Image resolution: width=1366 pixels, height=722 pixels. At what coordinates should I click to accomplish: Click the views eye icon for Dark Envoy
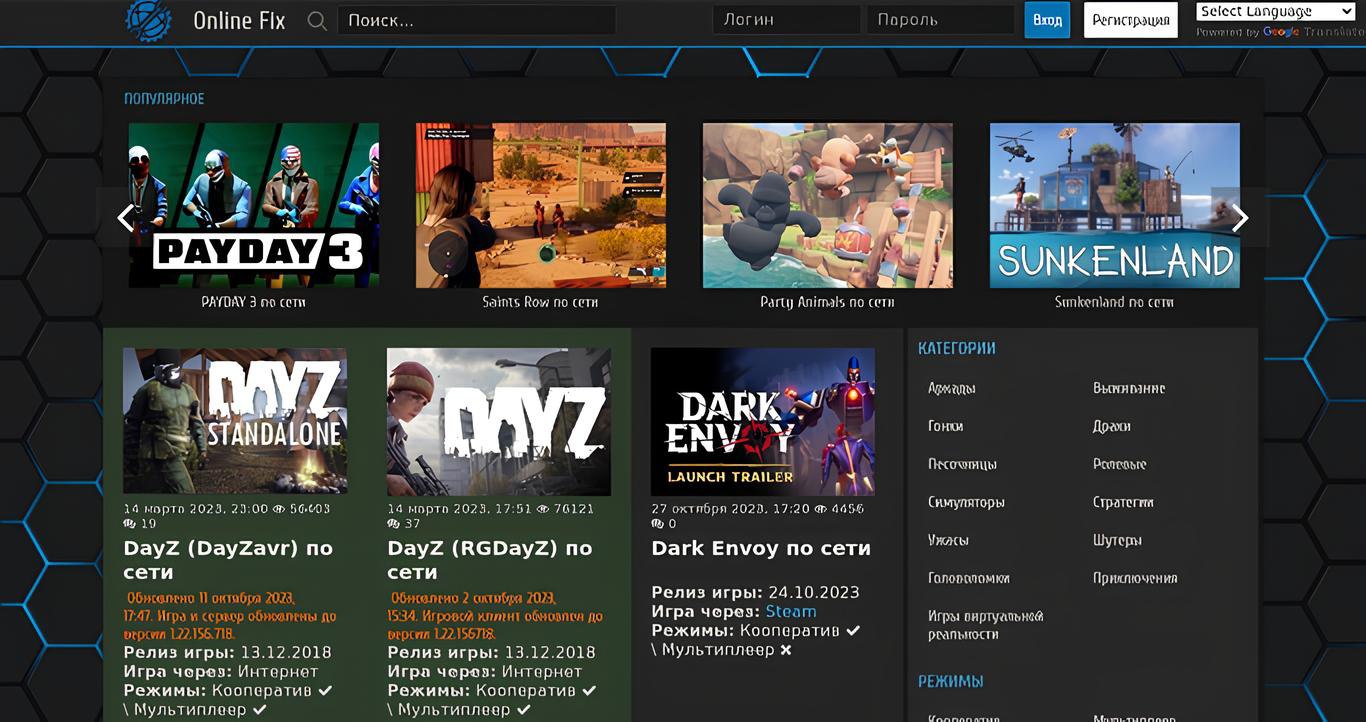(x=819, y=509)
